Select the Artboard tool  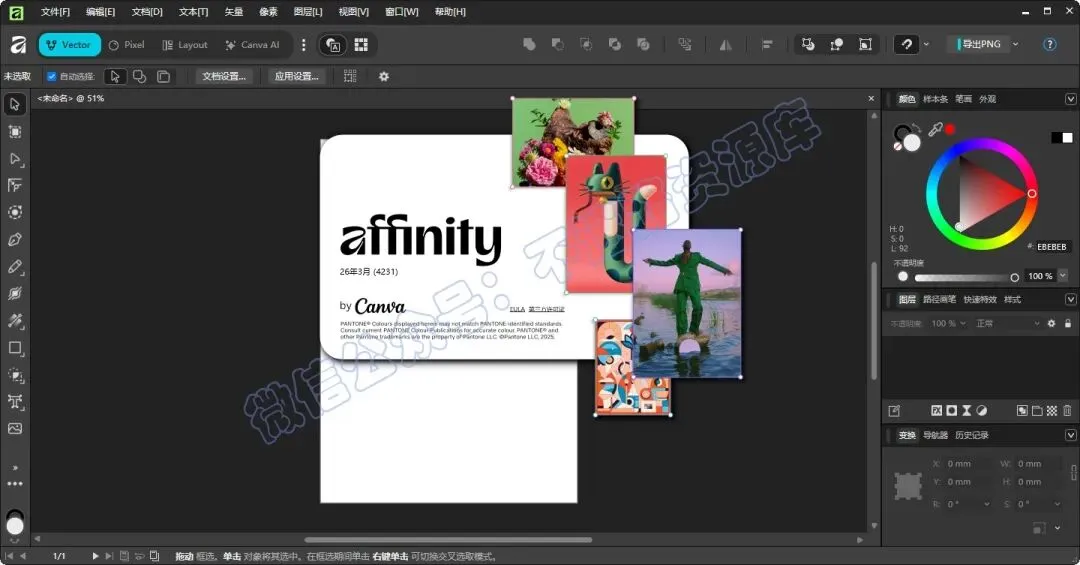[14, 132]
